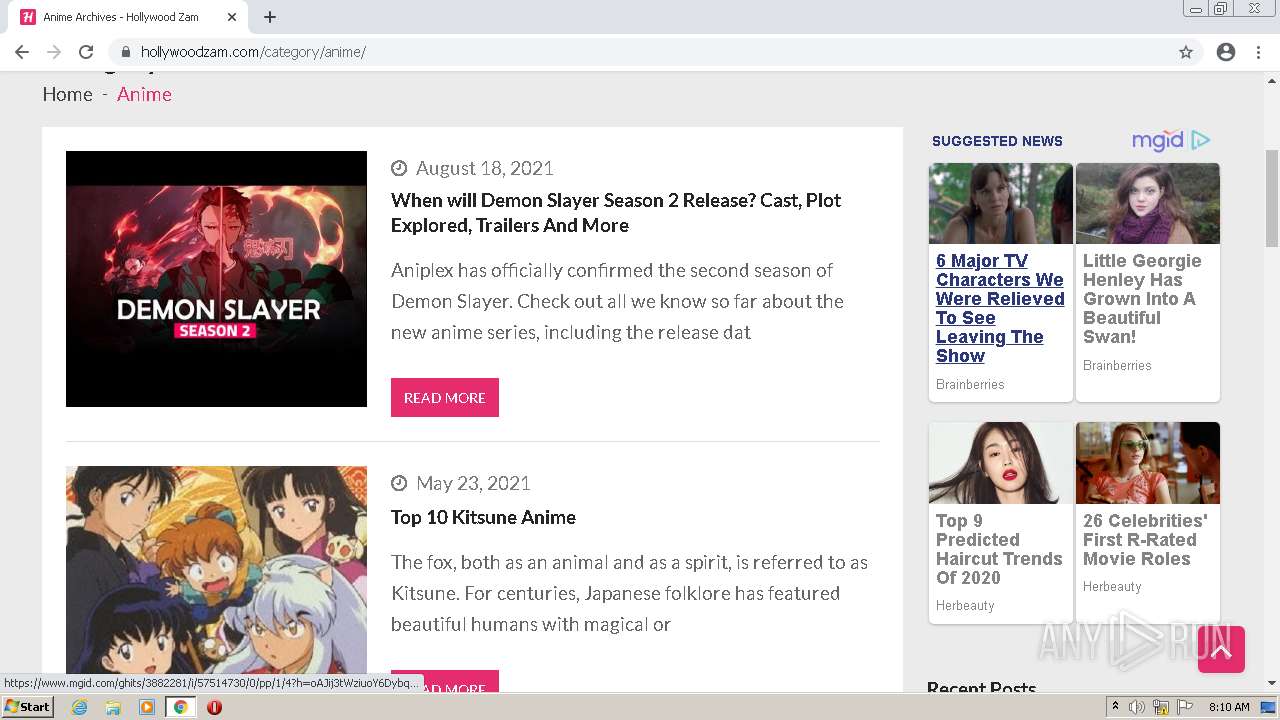The image size is (1280, 720).
Task: Open File Explorer from taskbar
Action: (x=113, y=707)
